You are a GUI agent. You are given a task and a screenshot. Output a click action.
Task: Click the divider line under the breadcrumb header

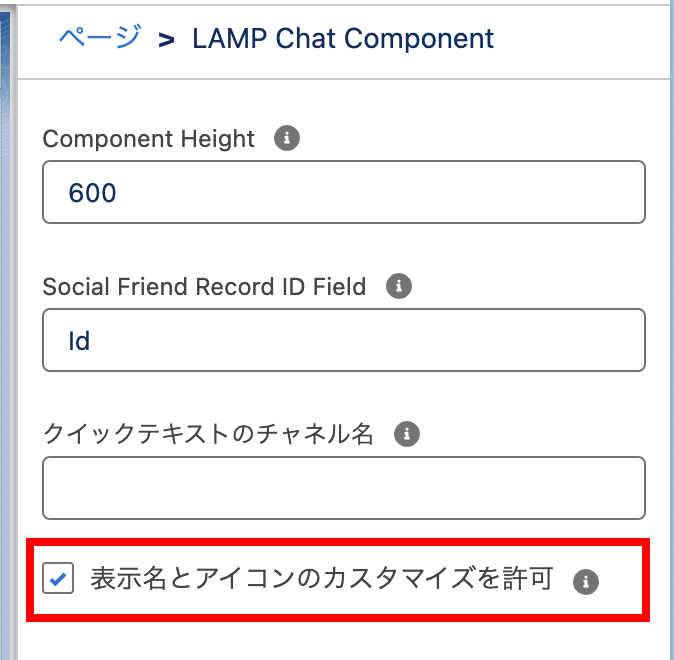coord(343,79)
